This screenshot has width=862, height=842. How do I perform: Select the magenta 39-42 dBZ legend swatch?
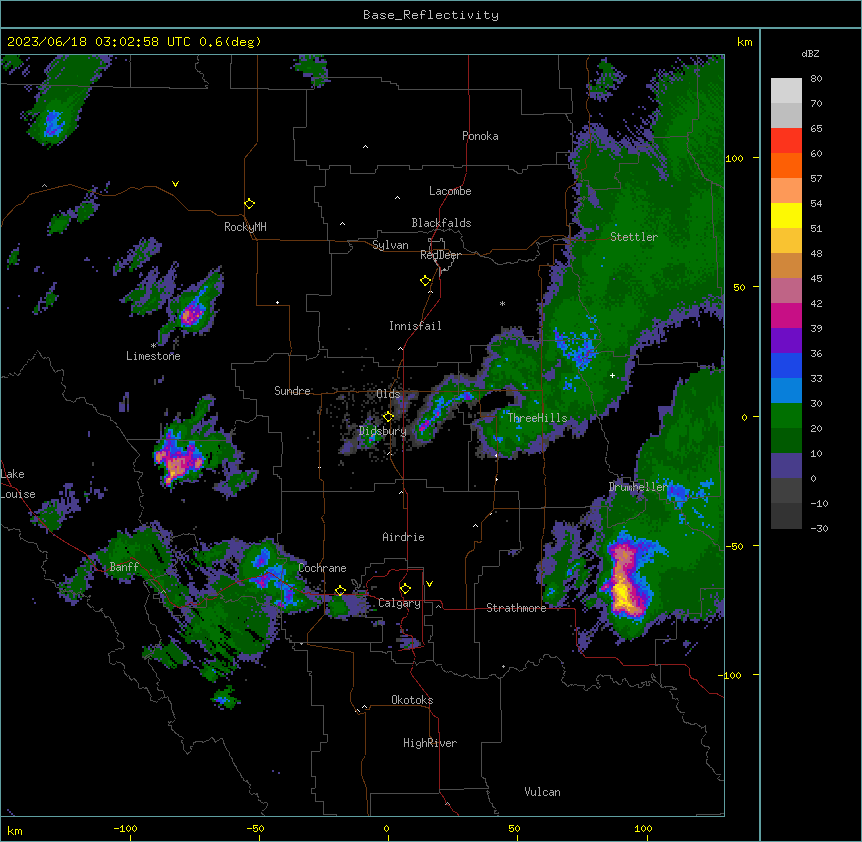786,315
